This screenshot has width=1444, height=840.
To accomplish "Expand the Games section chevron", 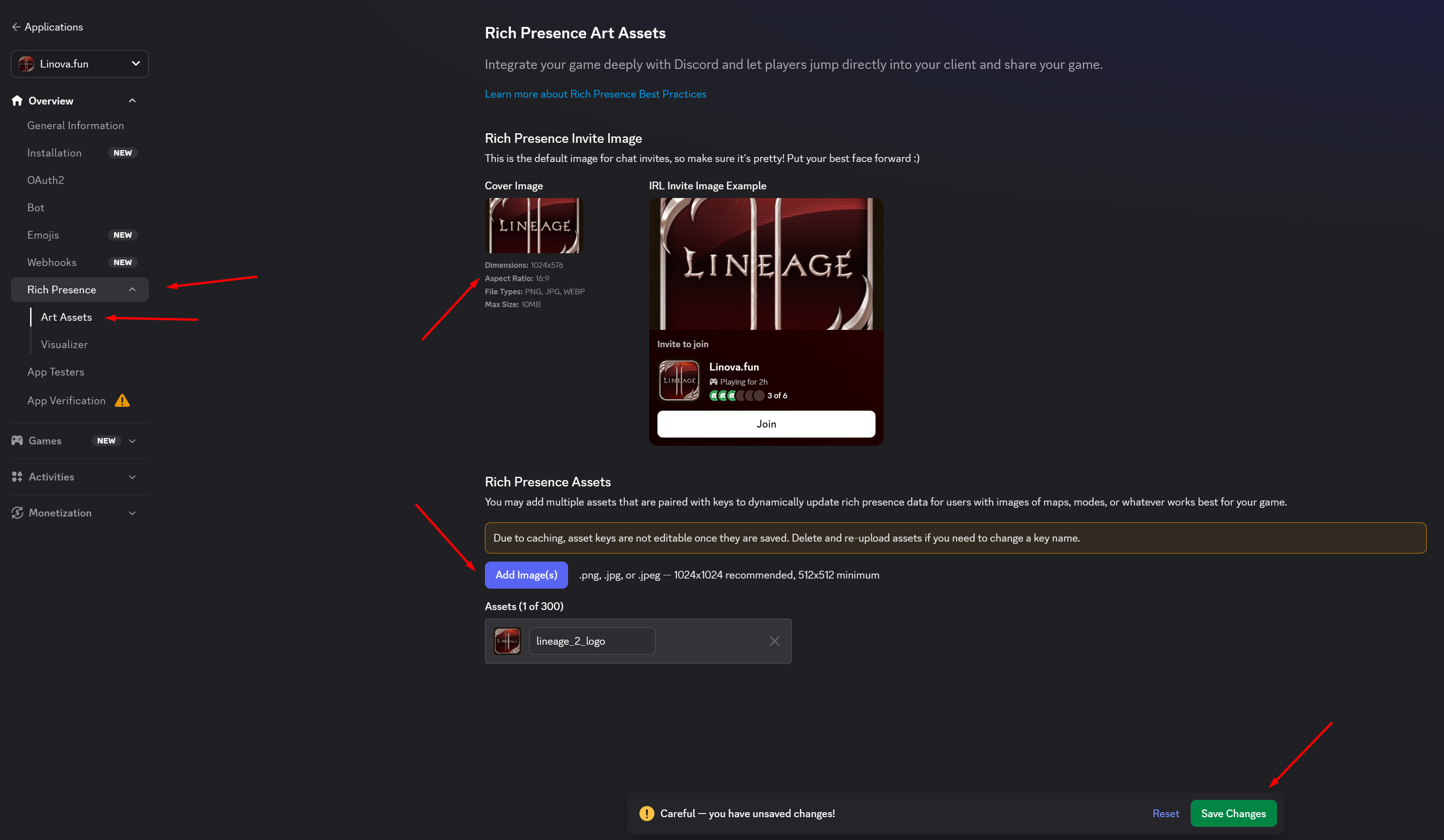I will 132,441.
